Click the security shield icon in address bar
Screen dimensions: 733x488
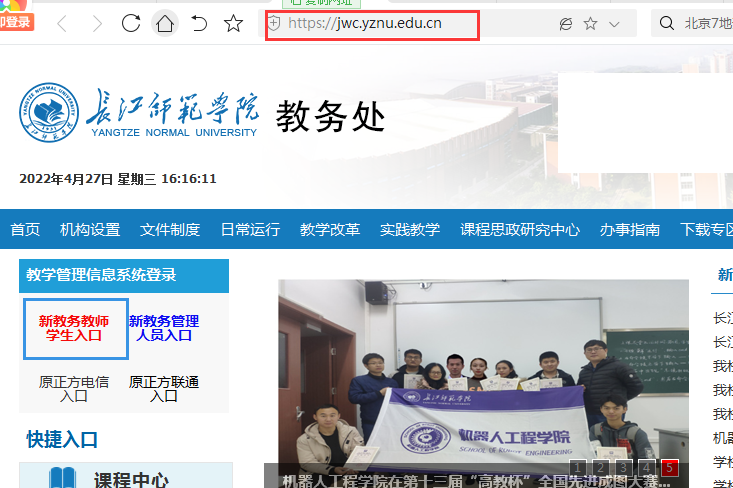click(x=275, y=23)
